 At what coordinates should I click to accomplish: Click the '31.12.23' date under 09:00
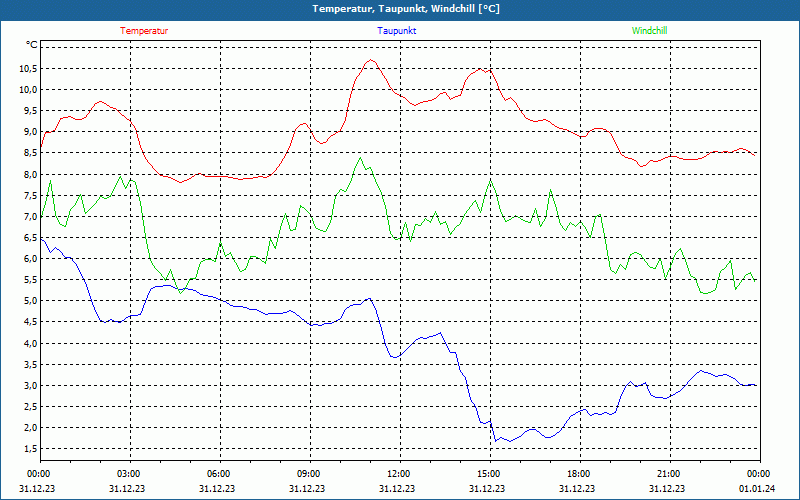coord(307,489)
